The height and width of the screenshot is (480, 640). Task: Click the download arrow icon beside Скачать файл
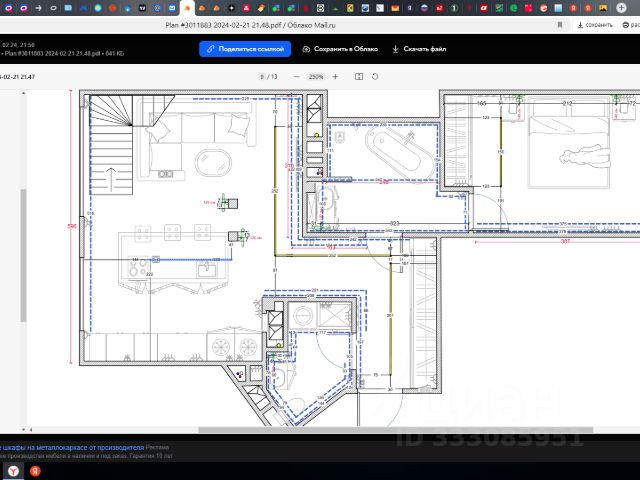pos(395,49)
